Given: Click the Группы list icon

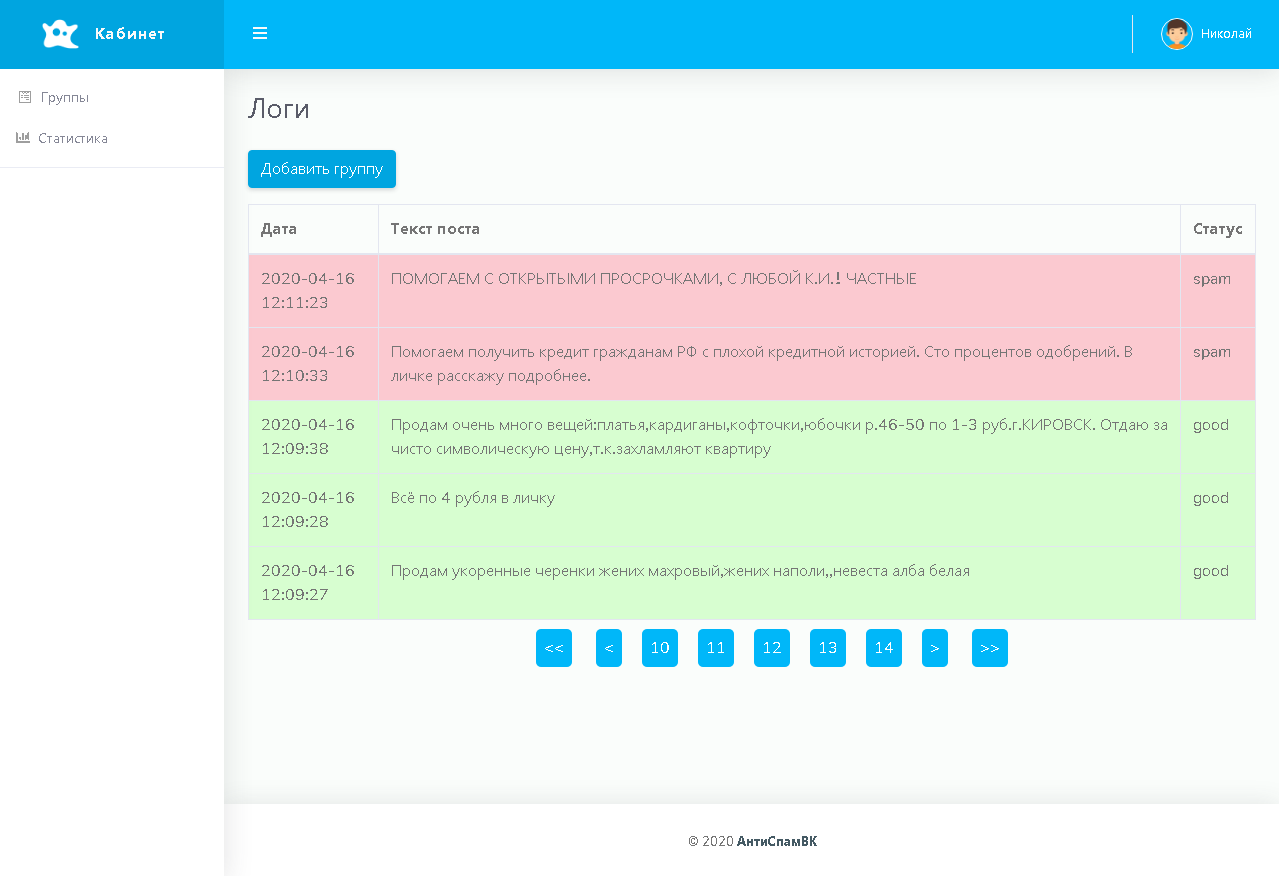Looking at the screenshot, I should (x=25, y=97).
